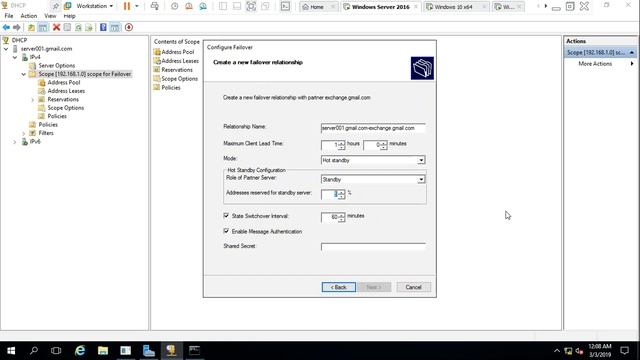Select Server Options in the tree
Viewport: 640px width, 360px height.
point(57,65)
